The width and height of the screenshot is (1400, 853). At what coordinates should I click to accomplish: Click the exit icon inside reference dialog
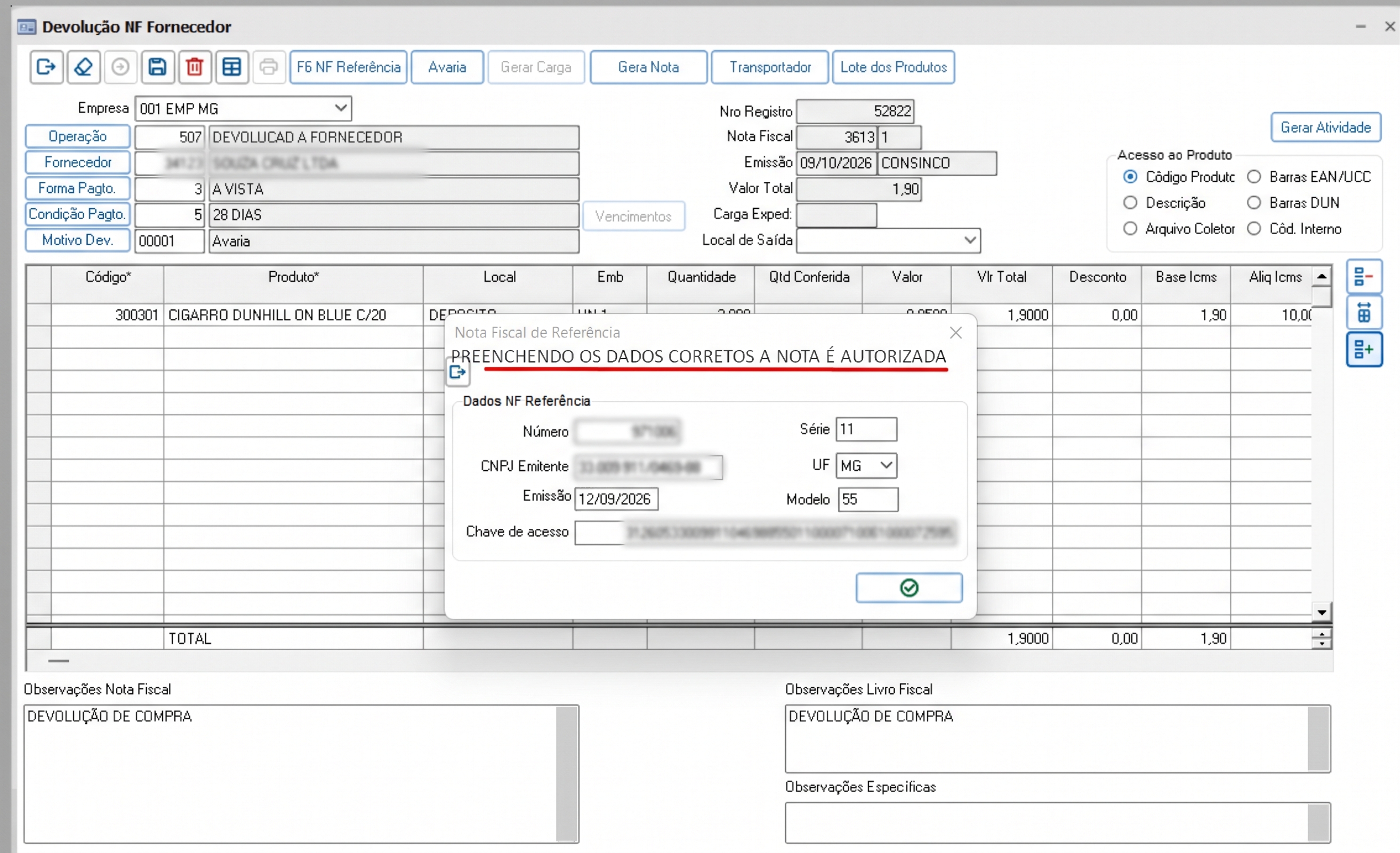[x=457, y=372]
